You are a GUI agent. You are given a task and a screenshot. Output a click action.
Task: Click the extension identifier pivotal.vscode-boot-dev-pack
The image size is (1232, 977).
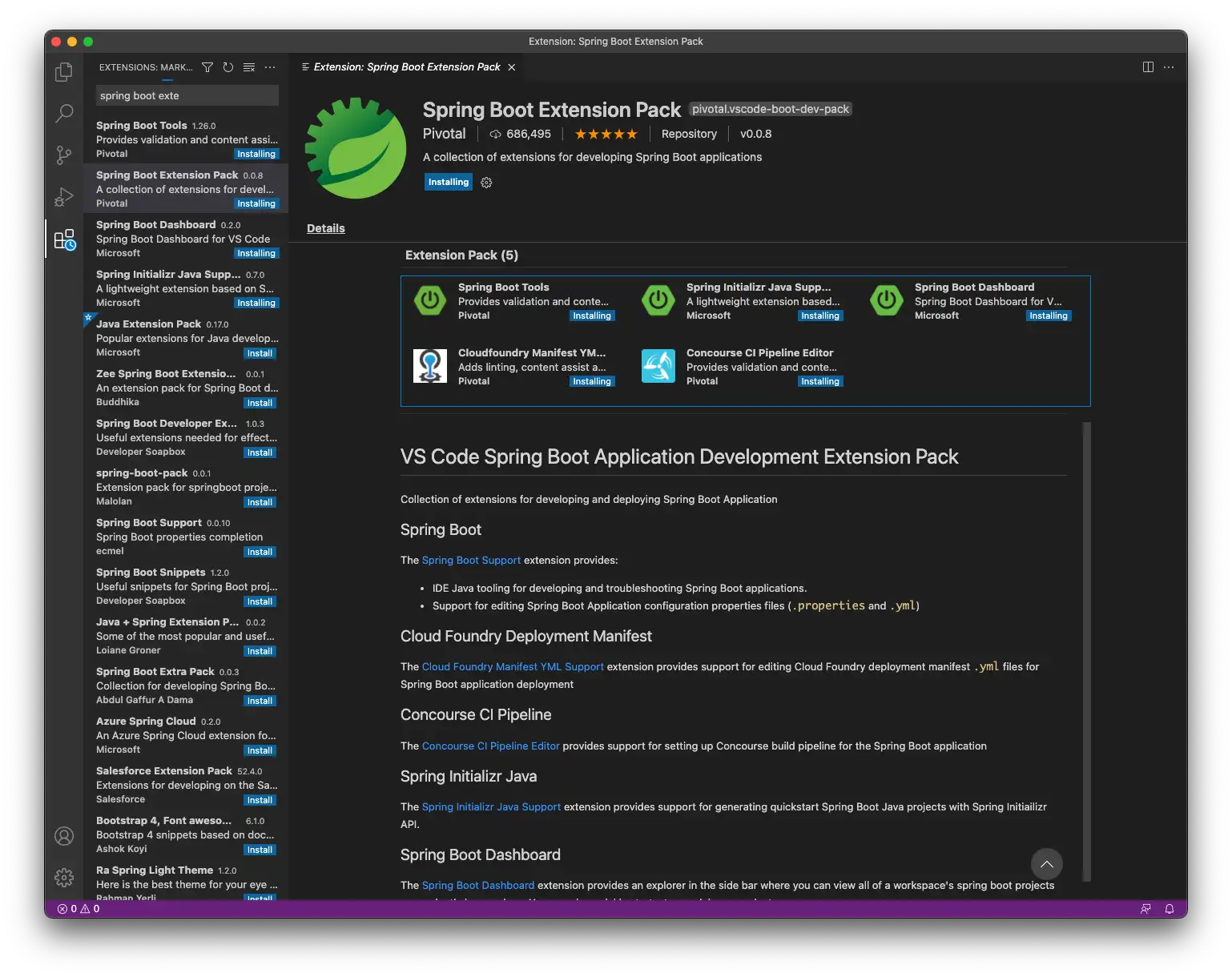(x=770, y=109)
